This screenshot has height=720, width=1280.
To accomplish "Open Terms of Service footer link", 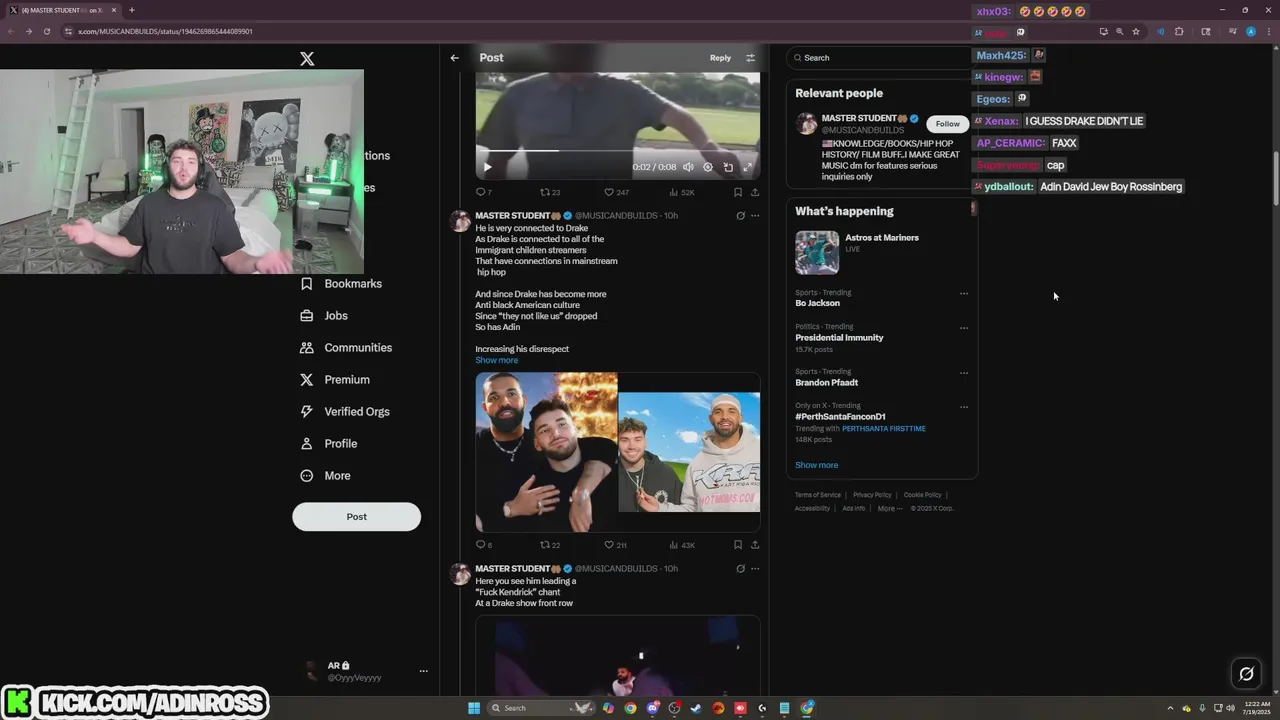I will 817,495.
